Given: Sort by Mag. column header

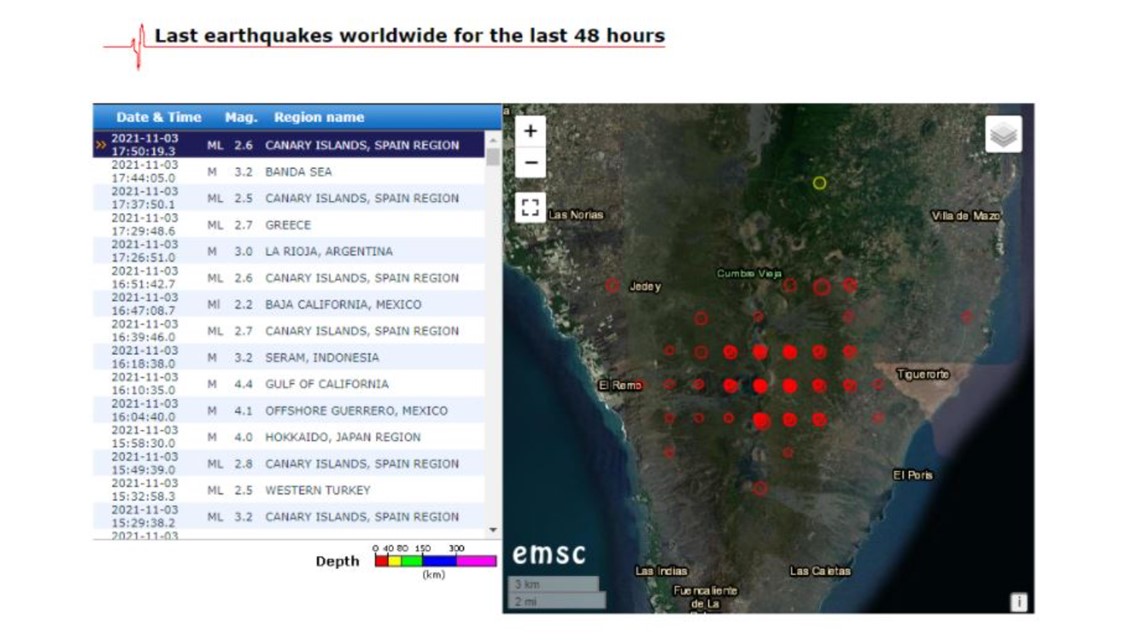Looking at the screenshot, I should (x=241, y=117).
